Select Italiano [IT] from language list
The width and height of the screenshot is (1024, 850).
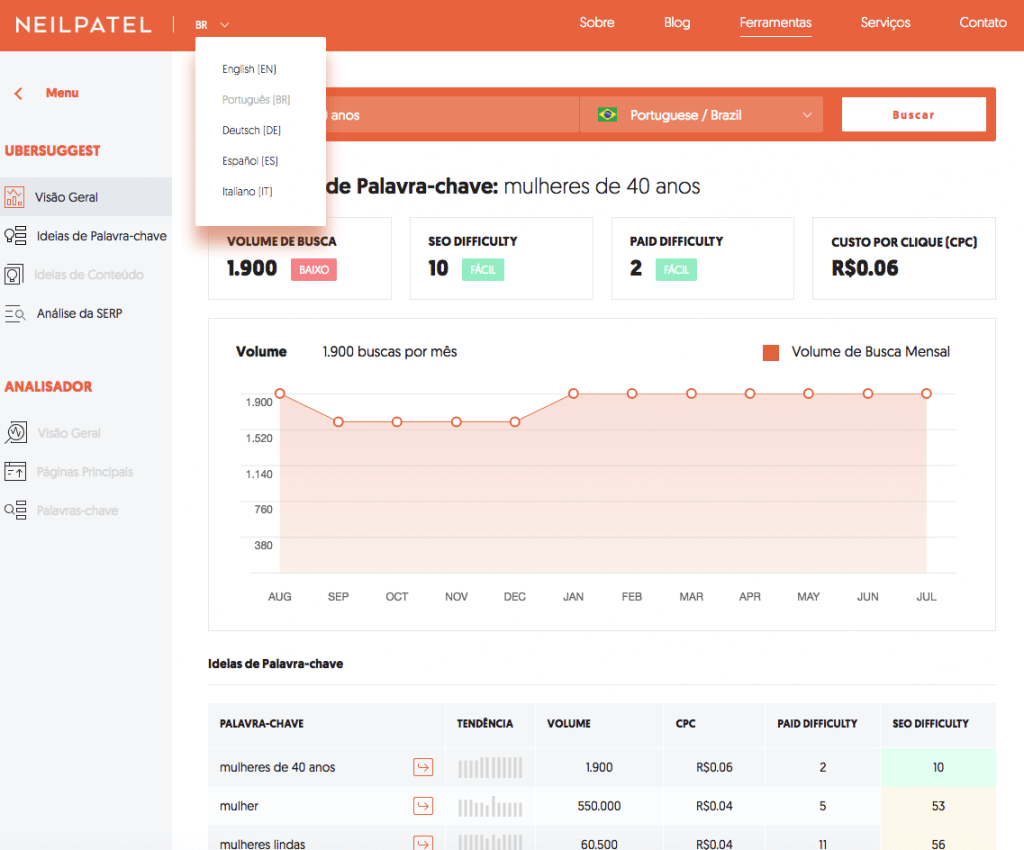pyautogui.click(x=247, y=191)
